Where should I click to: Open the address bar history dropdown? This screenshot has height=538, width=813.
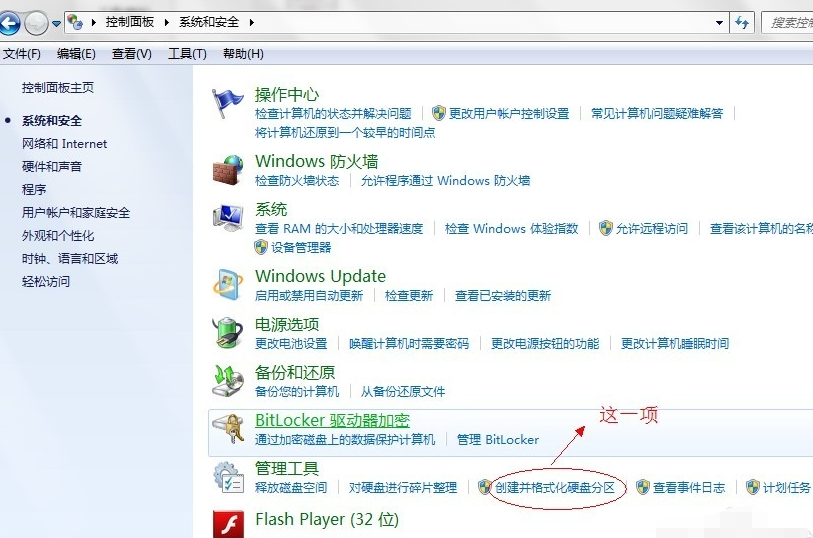click(719, 22)
